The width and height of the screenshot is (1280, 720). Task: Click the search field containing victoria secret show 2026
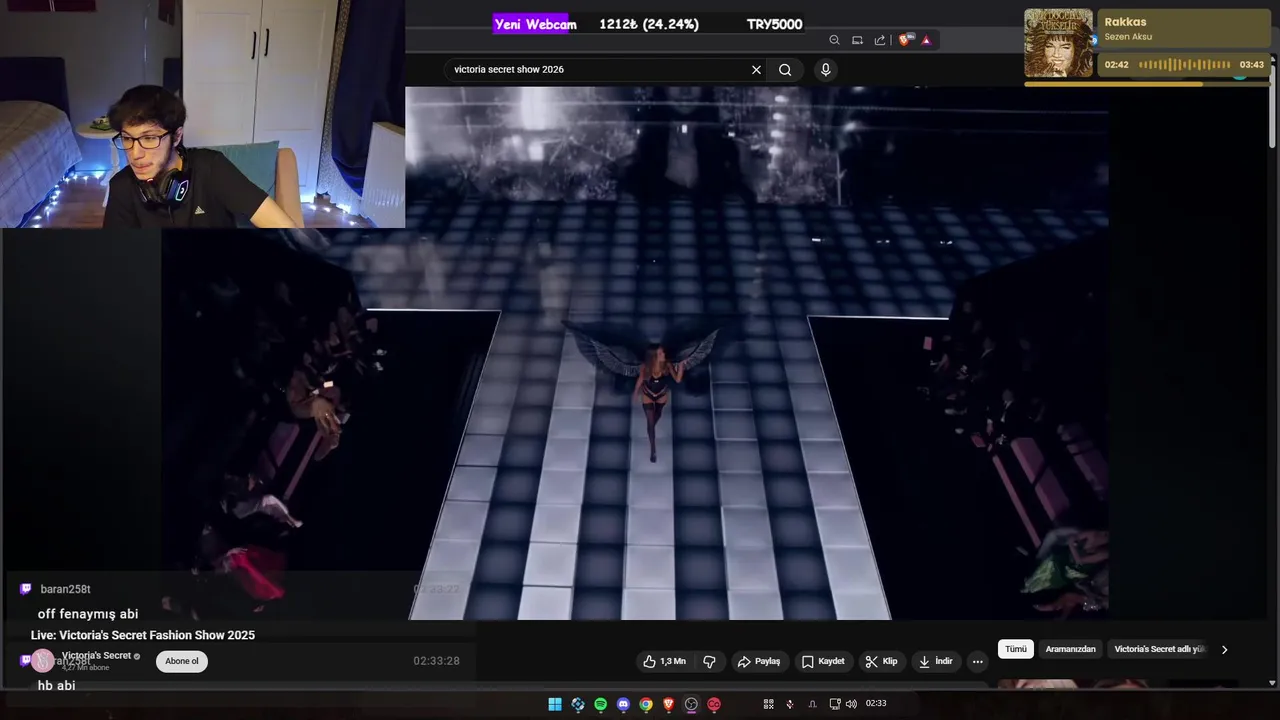pos(595,70)
